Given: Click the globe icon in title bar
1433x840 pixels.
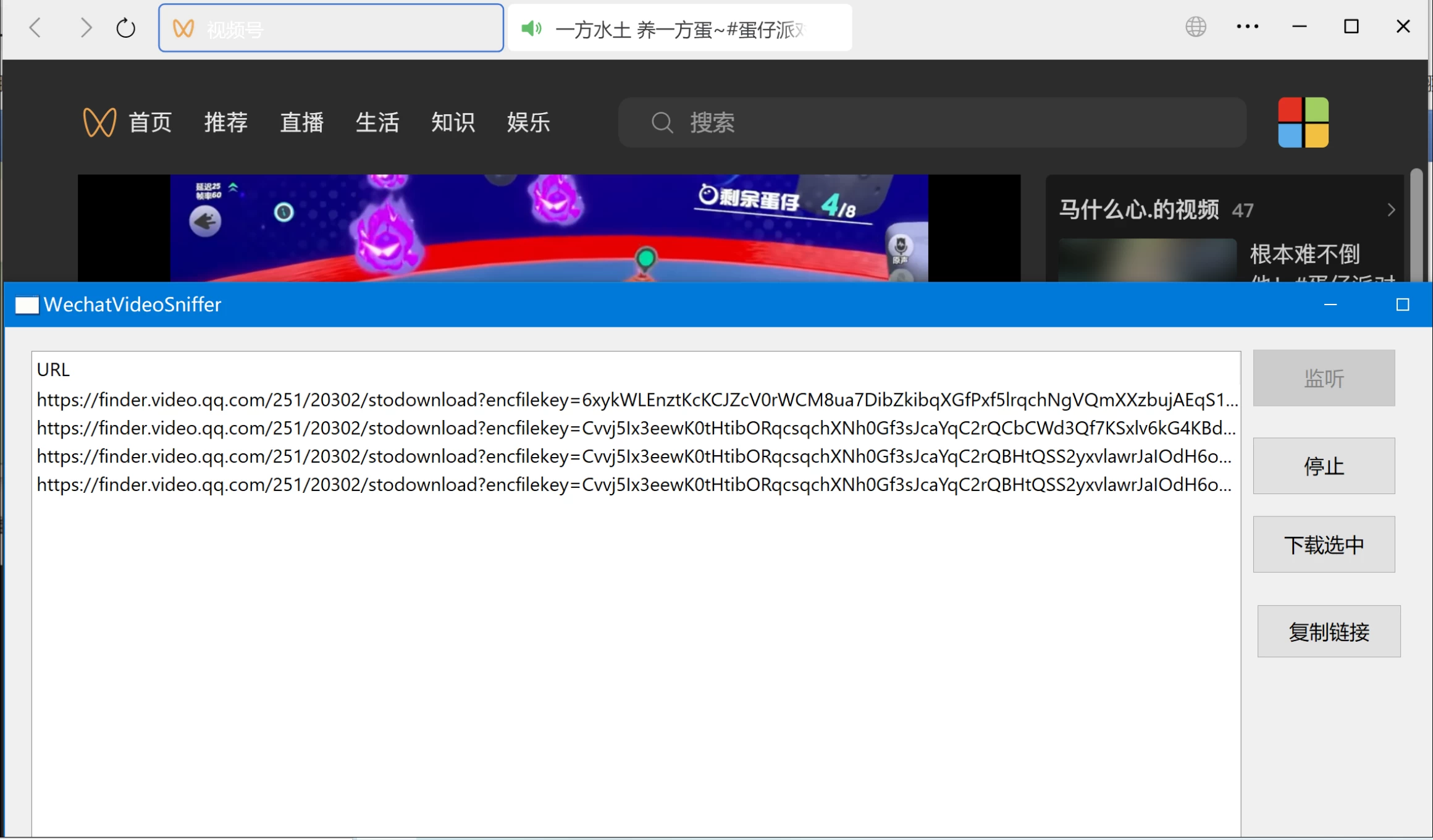Looking at the screenshot, I should pyautogui.click(x=1196, y=27).
